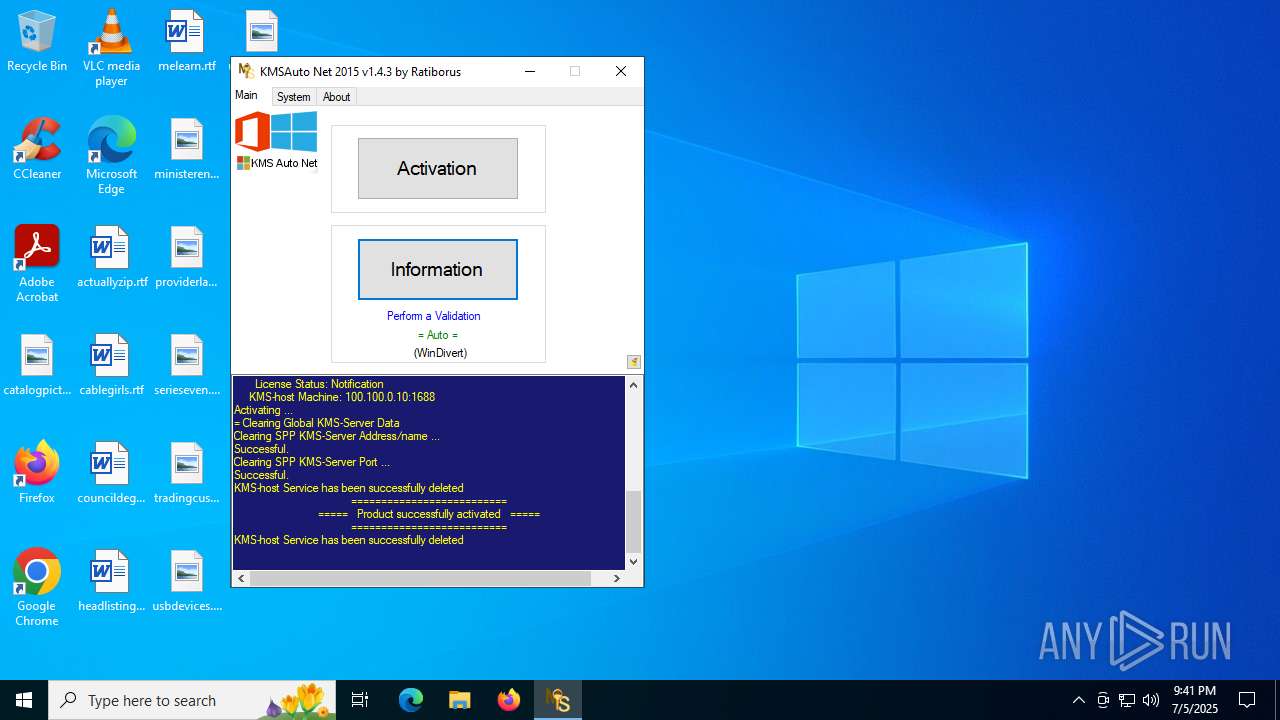This screenshot has height=720, width=1280.
Task: Select the catalogpict image file icon
Action: [37, 366]
